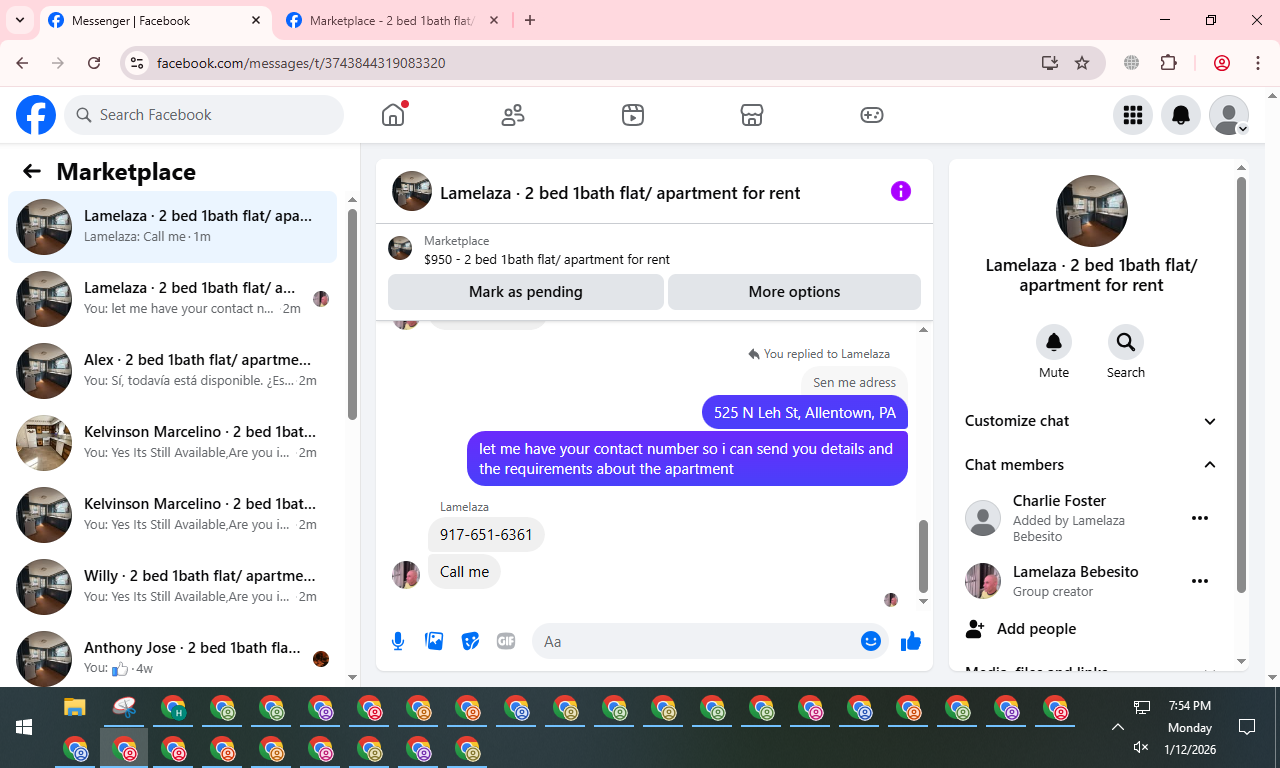Search in conversation magnifier button

[x=1126, y=342]
